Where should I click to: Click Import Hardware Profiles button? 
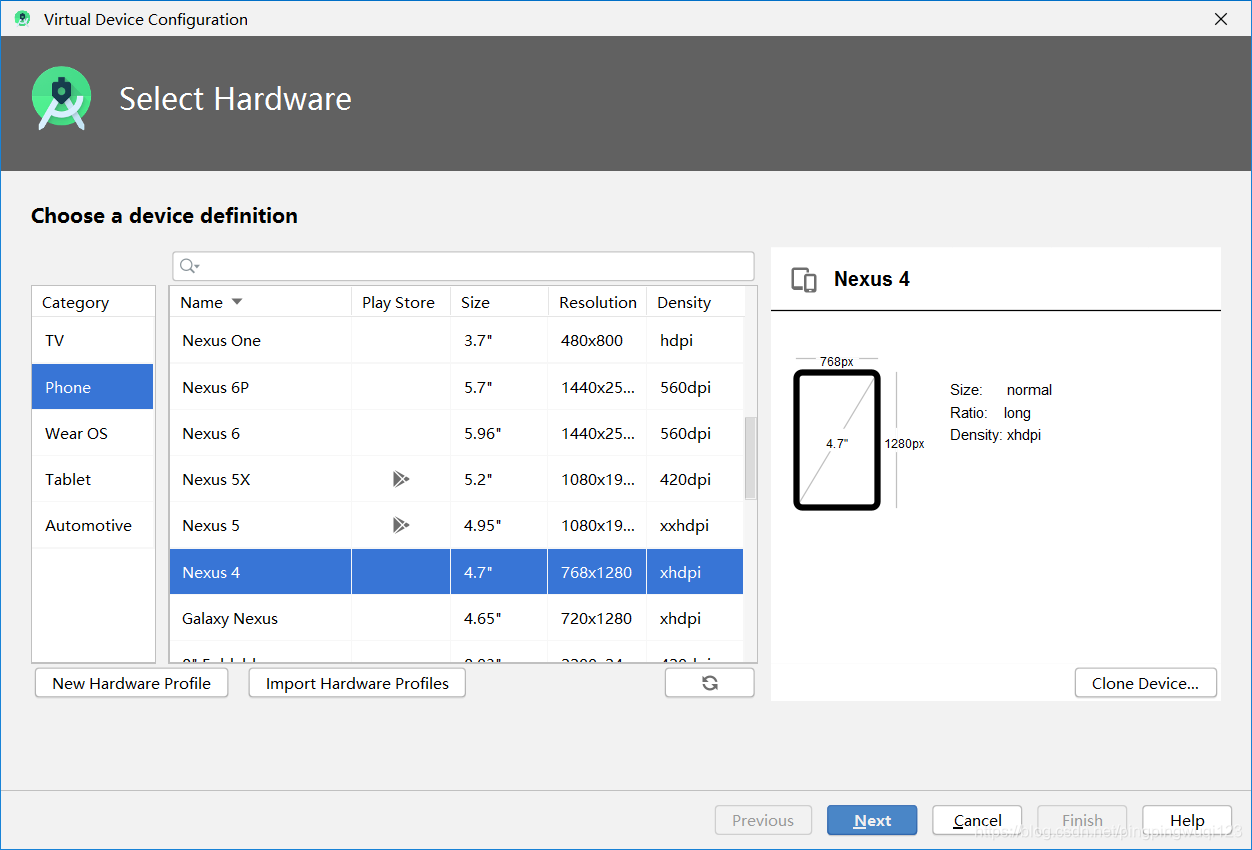click(x=357, y=683)
